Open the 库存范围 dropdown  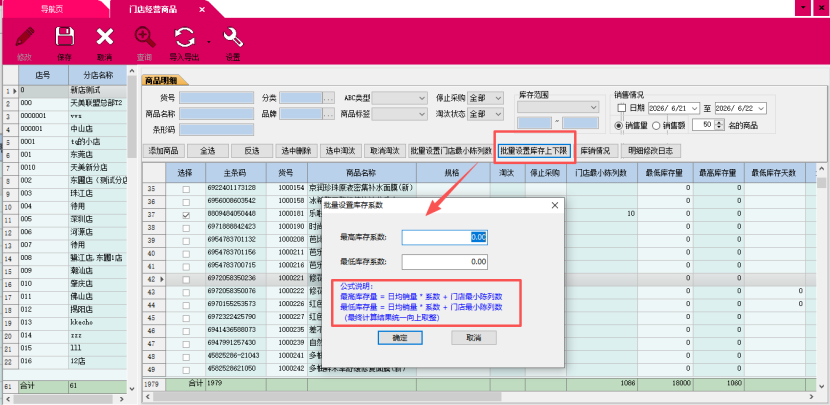click(593, 107)
